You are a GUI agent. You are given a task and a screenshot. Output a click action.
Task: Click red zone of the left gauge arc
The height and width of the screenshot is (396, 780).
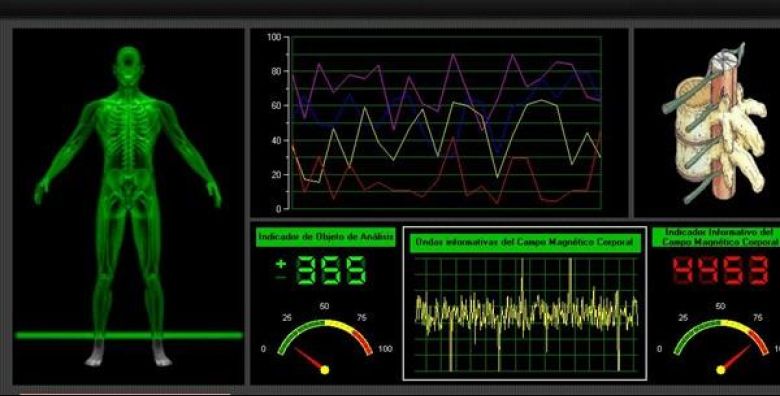tap(363, 341)
